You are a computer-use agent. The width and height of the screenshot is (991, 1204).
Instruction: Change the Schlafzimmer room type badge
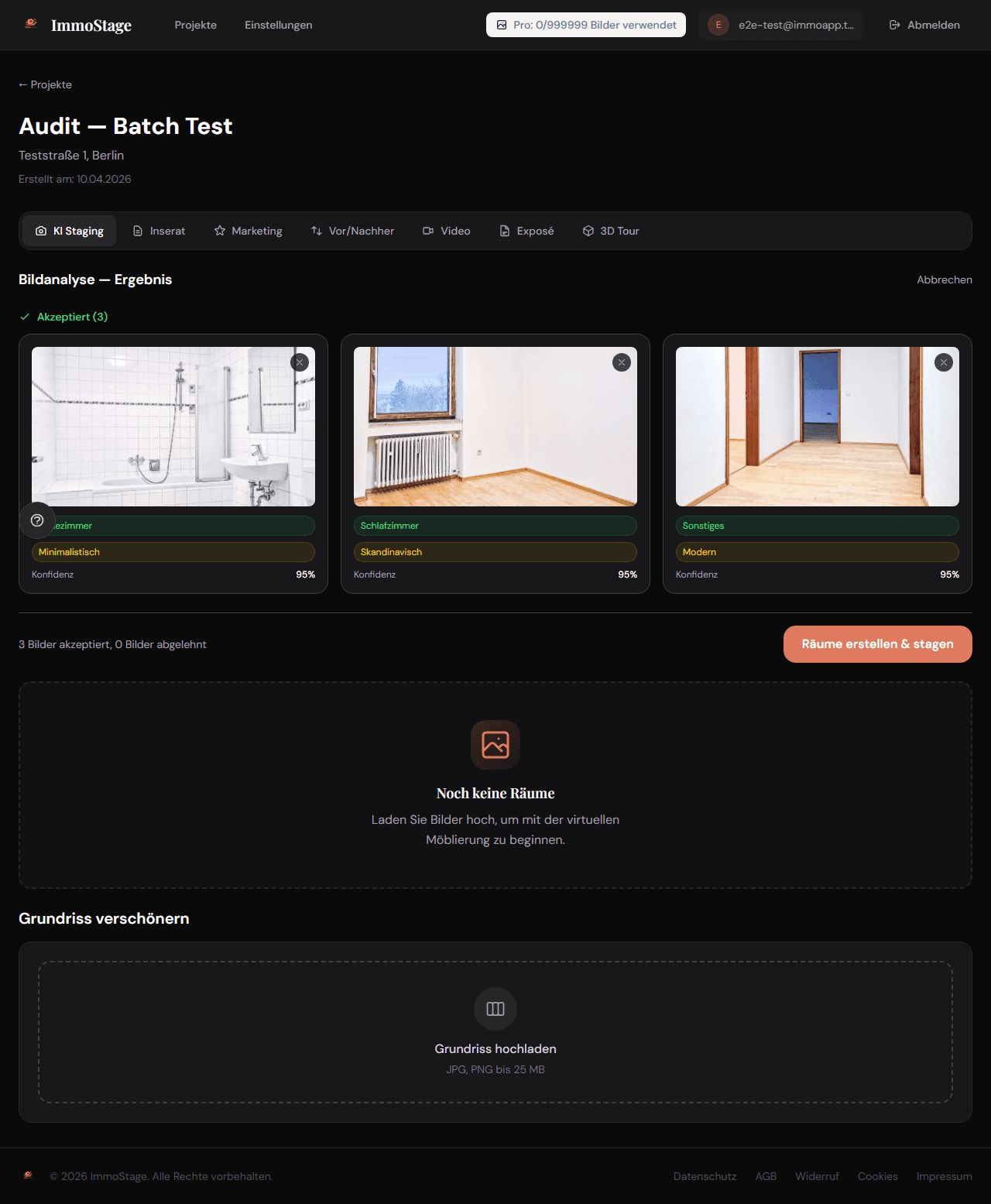[x=495, y=526]
